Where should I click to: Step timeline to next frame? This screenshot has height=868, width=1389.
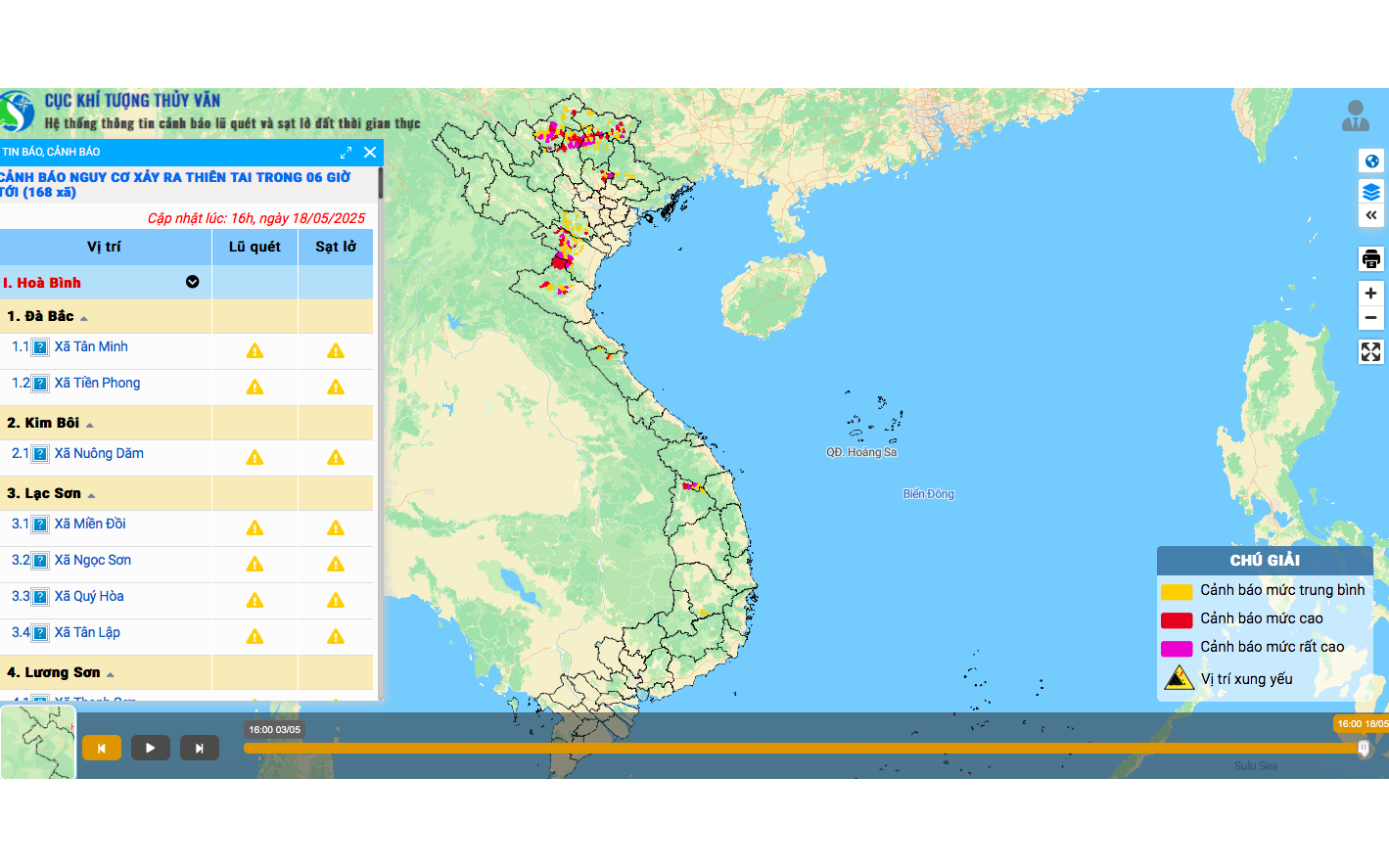199,748
